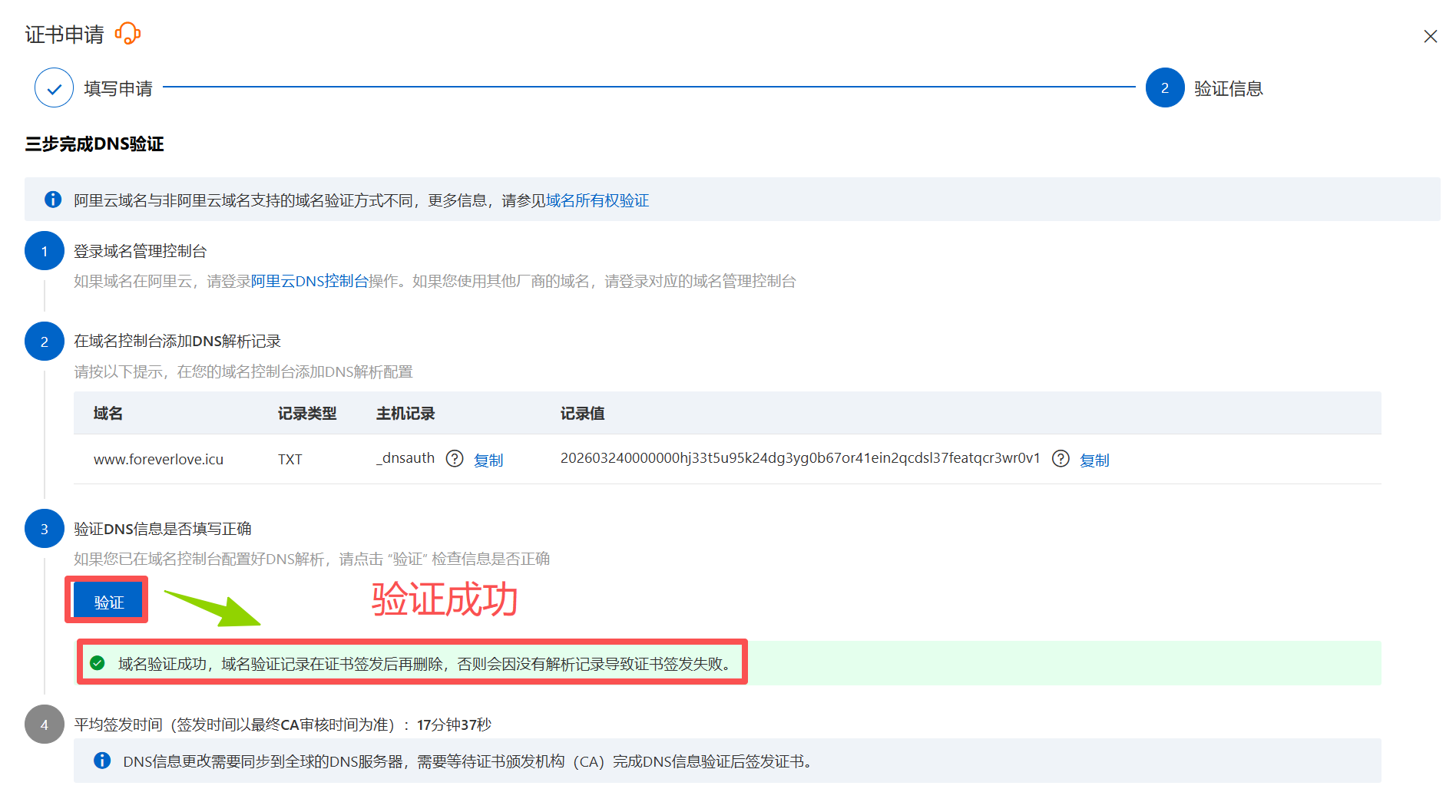Select the www.foreverlove.icu domain cell
This screenshot has width=1456, height=812.
[x=158, y=459]
